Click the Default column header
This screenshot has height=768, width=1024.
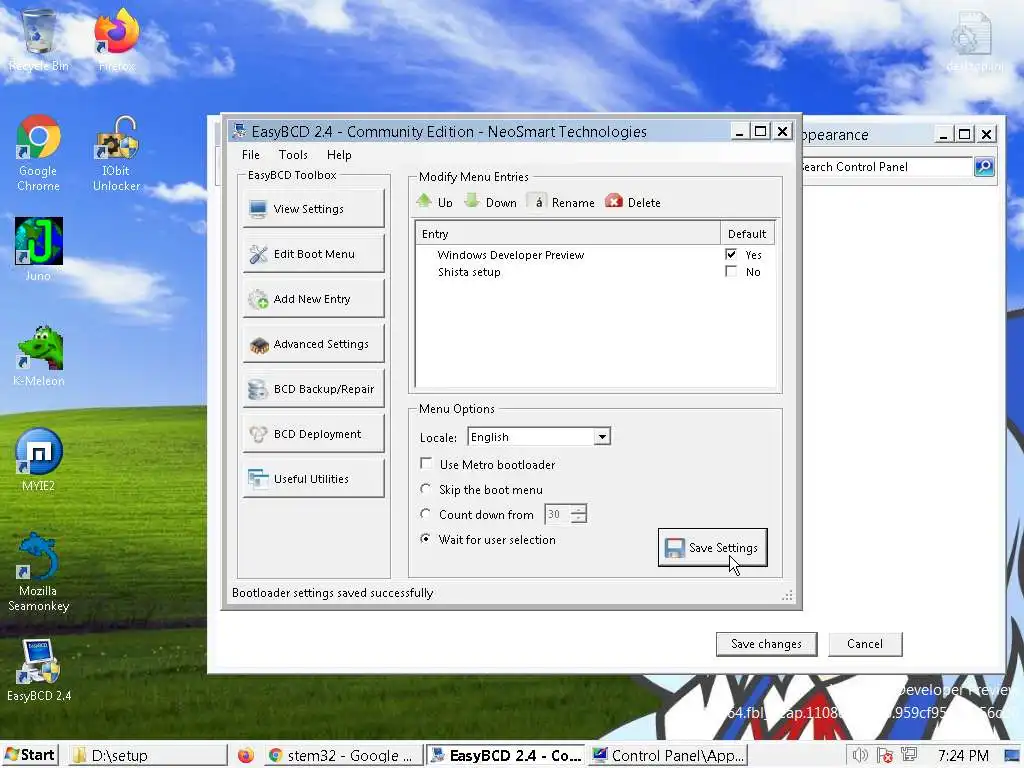pyautogui.click(x=747, y=234)
